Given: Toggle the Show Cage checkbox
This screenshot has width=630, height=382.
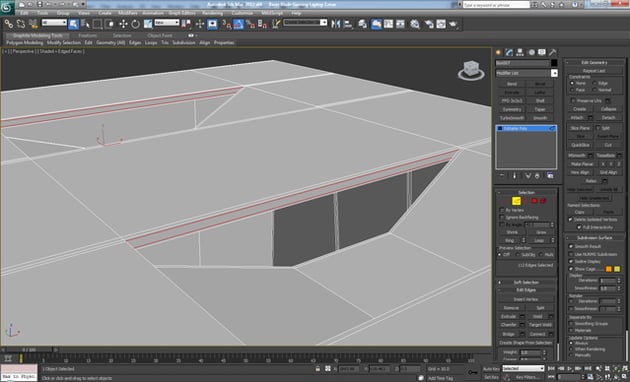Looking at the screenshot, I should click(571, 269).
